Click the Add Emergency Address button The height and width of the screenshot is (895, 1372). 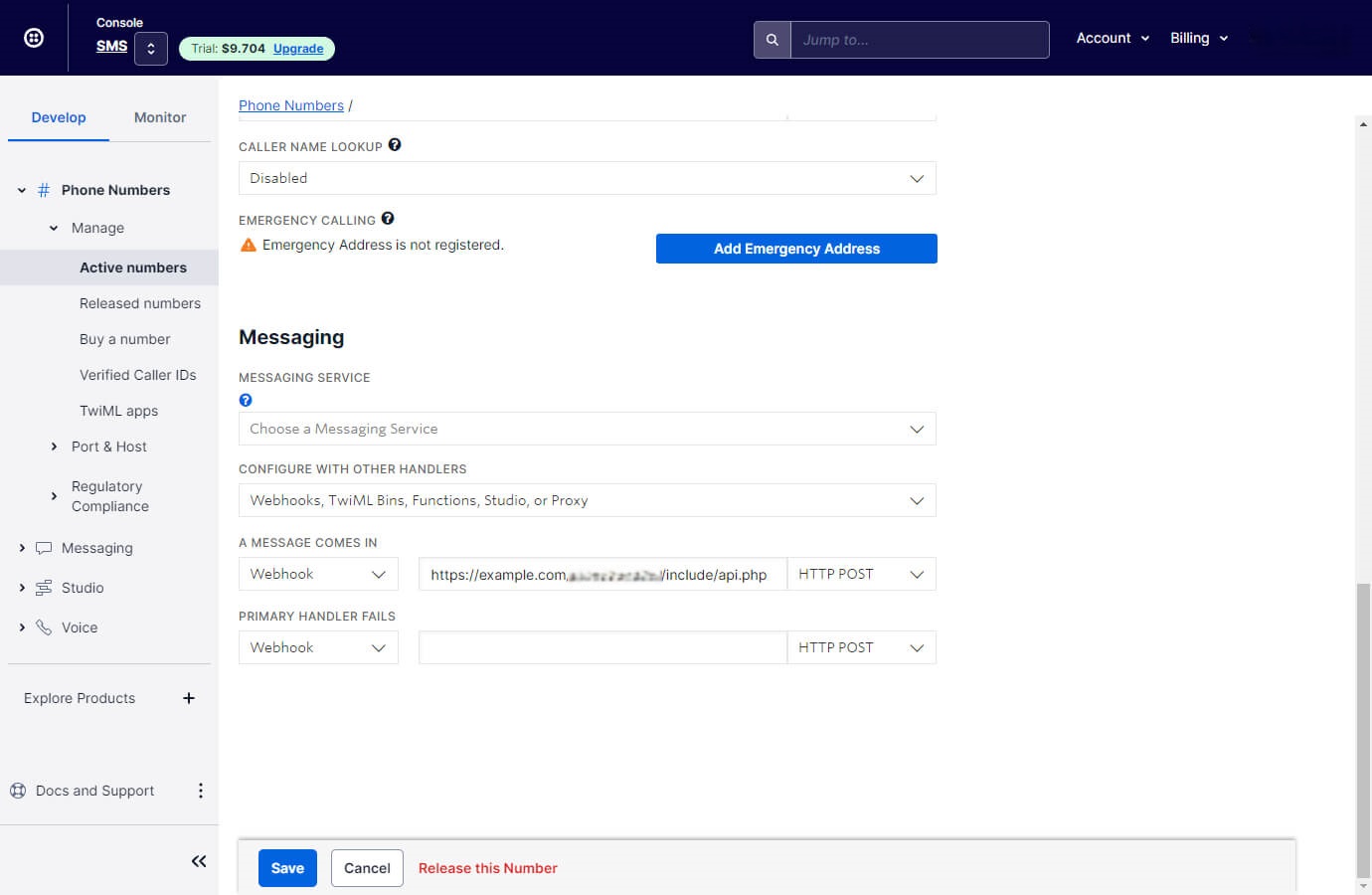796,249
